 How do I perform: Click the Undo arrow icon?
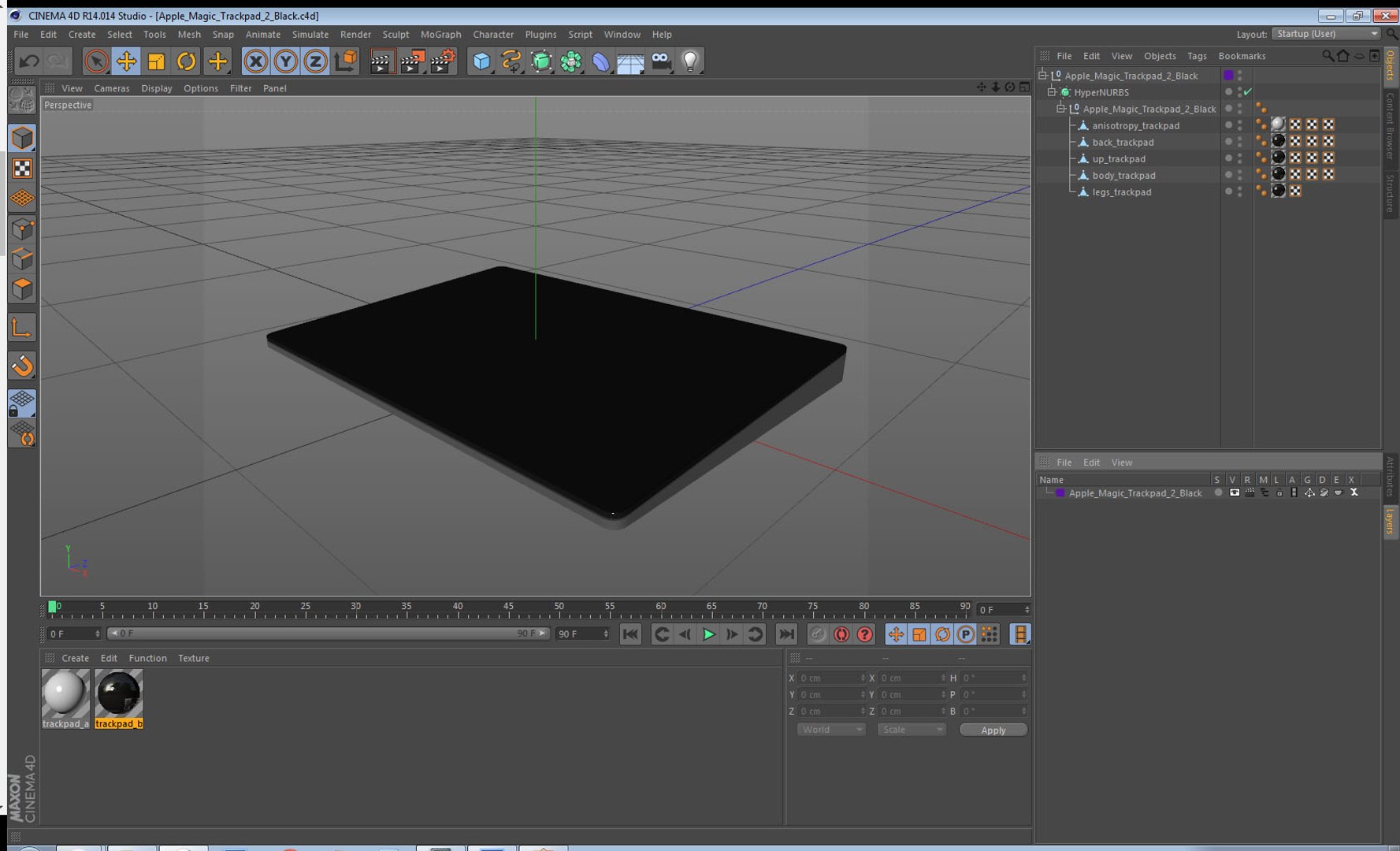pyautogui.click(x=29, y=61)
